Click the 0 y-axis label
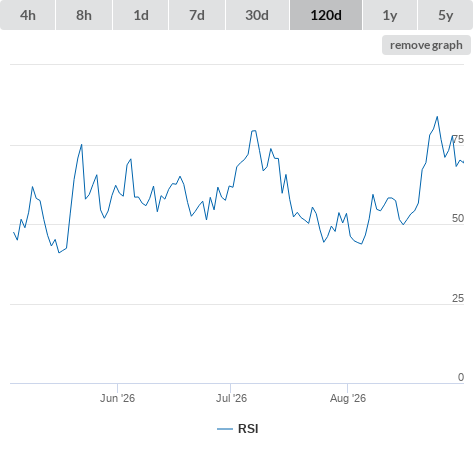 (461, 377)
